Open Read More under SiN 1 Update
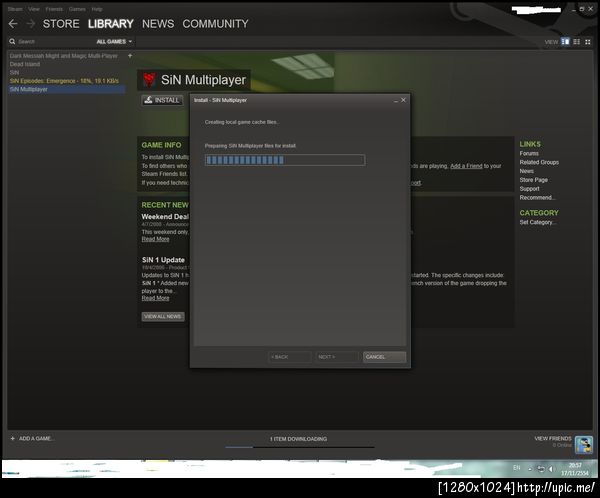 [155, 298]
